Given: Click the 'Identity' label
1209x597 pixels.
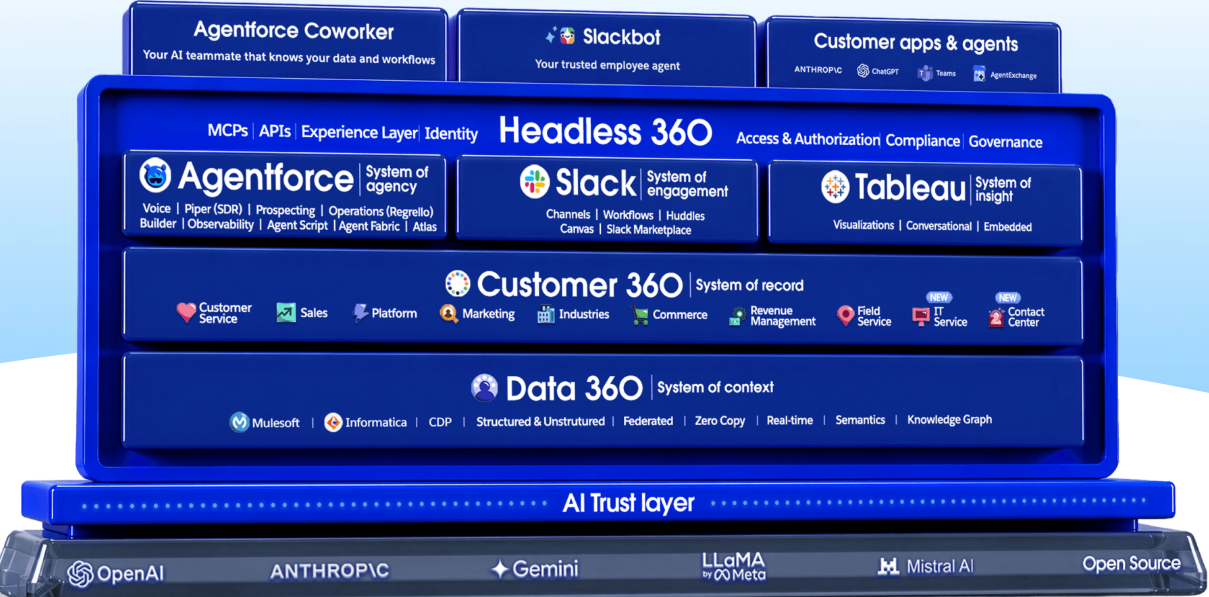Looking at the screenshot, I should [451, 133].
